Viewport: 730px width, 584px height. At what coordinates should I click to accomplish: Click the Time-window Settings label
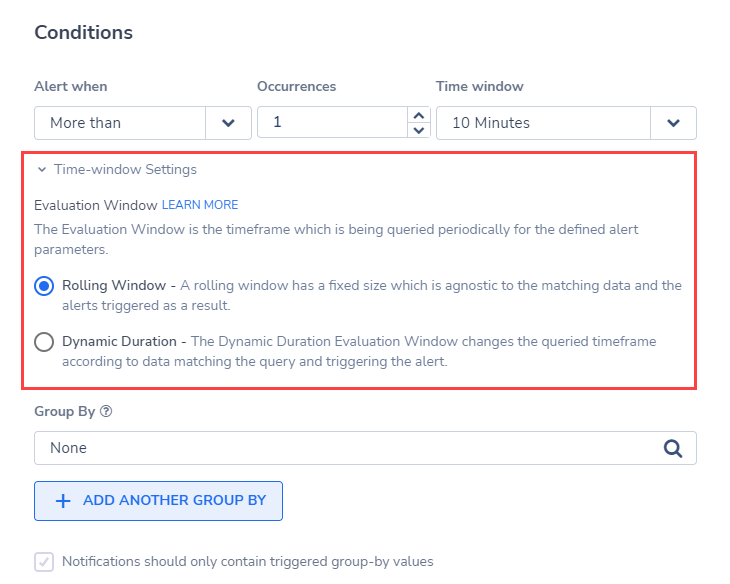[x=125, y=170]
